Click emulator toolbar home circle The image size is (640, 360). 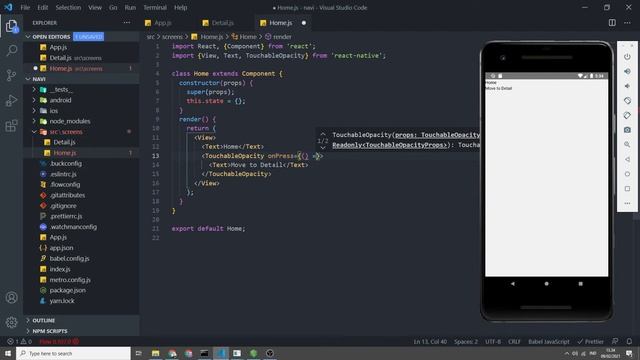[x=627, y=174]
